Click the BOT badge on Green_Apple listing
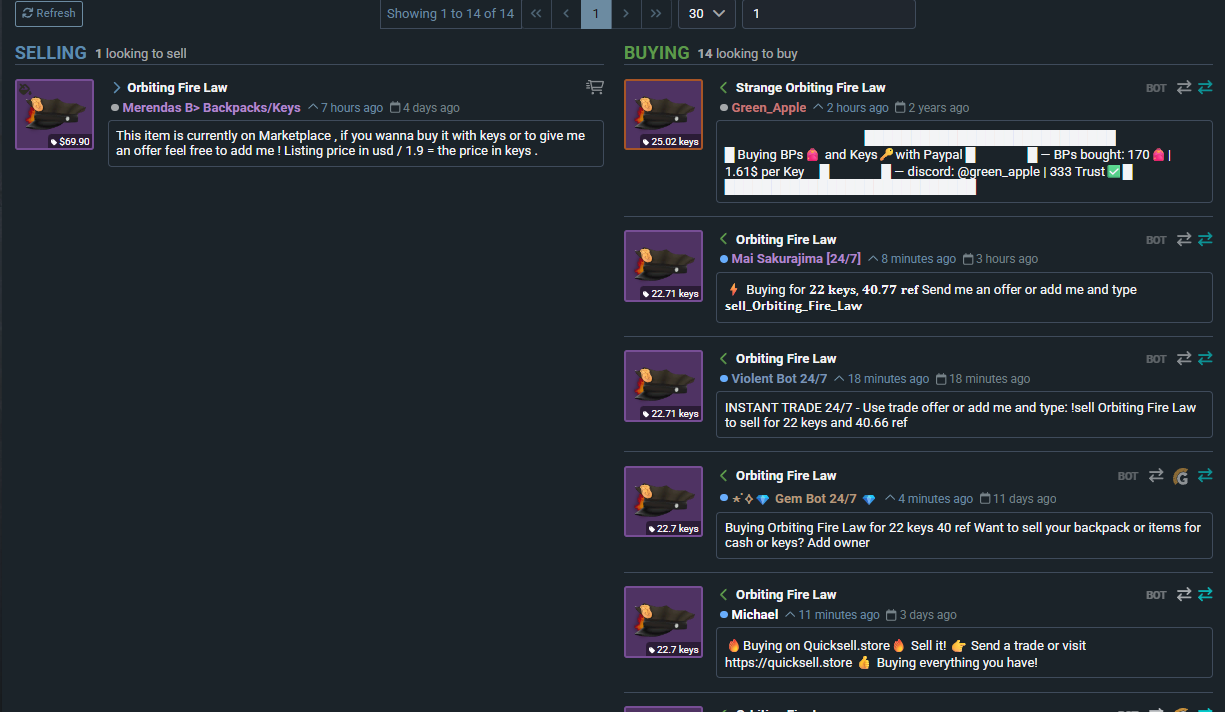Screen dimensions: 1225x712 coord(1156,88)
